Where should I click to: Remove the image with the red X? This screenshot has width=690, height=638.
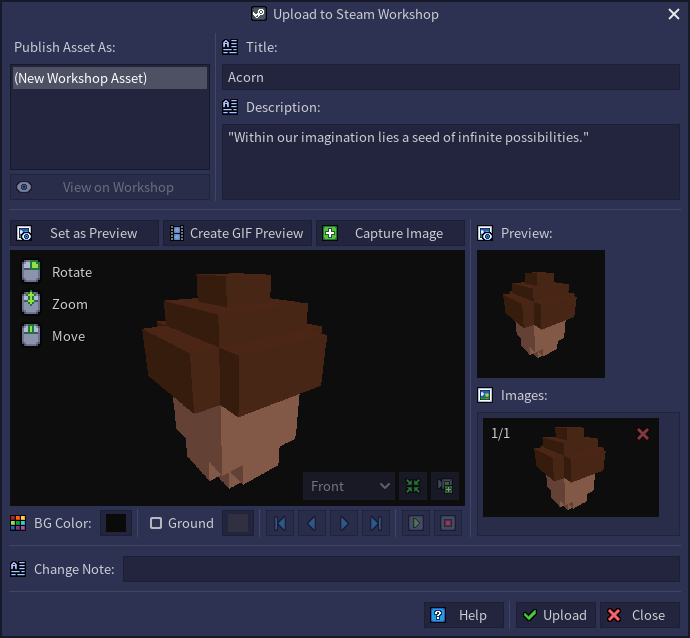[x=643, y=434]
